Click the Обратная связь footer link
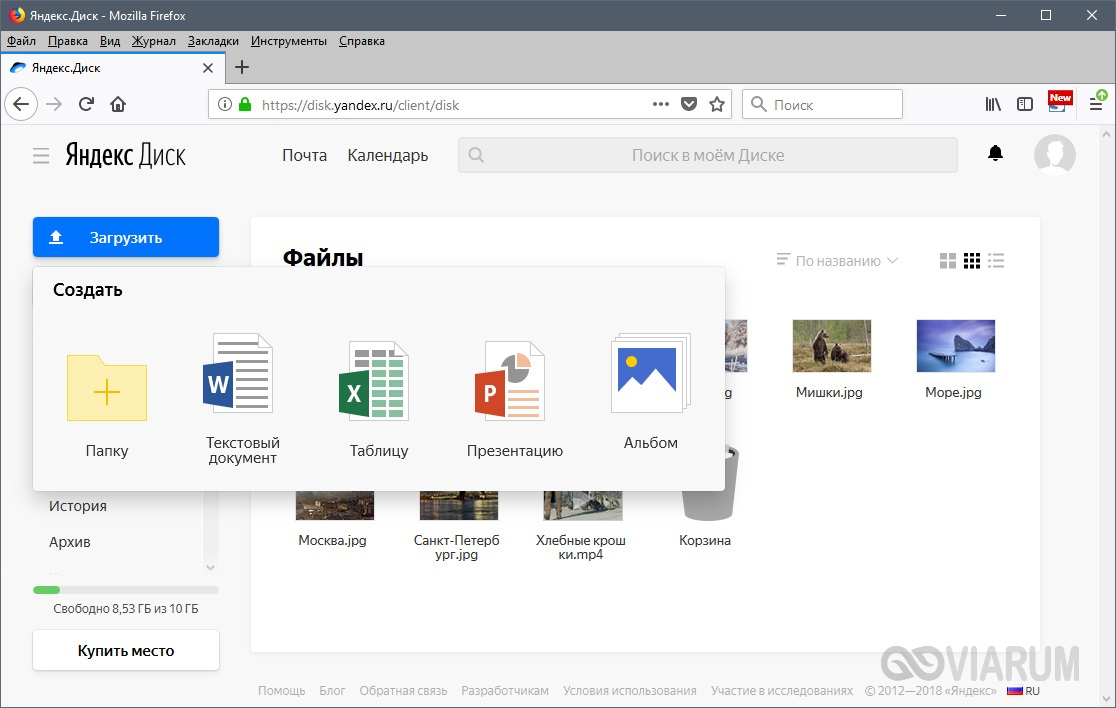The width and height of the screenshot is (1116, 708). tap(403, 690)
